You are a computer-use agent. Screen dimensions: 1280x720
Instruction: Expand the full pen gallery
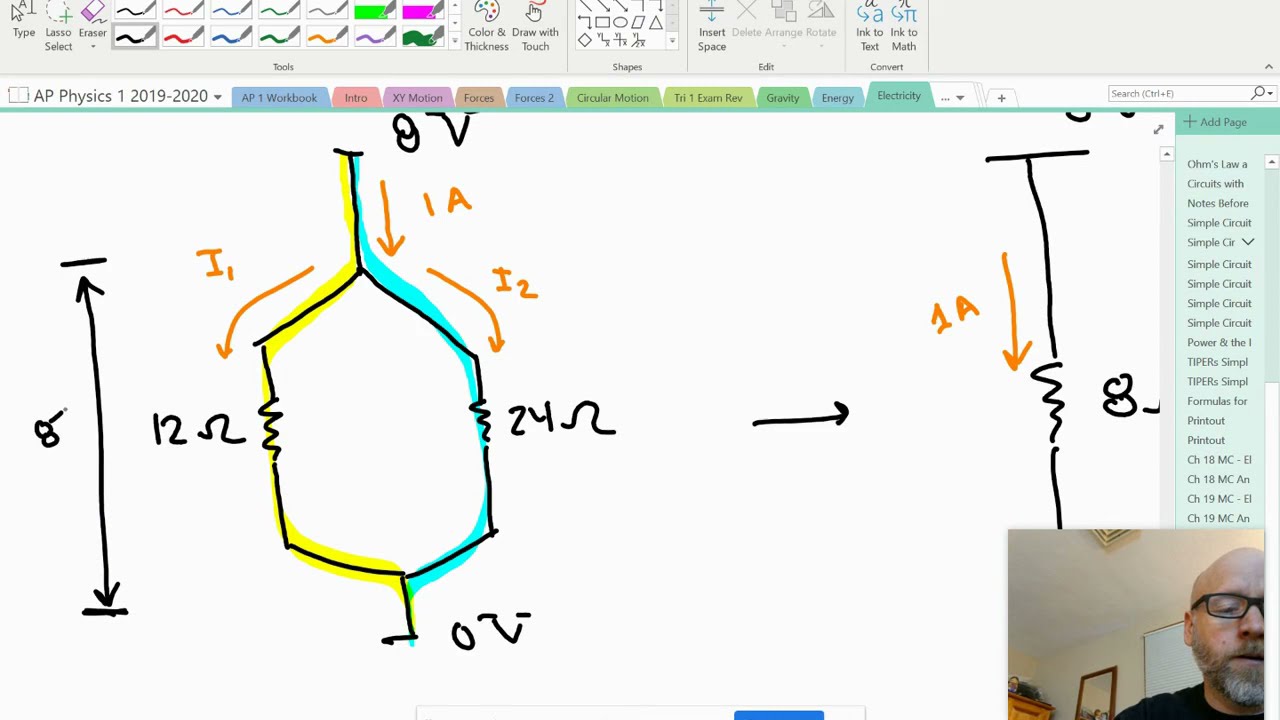point(455,42)
